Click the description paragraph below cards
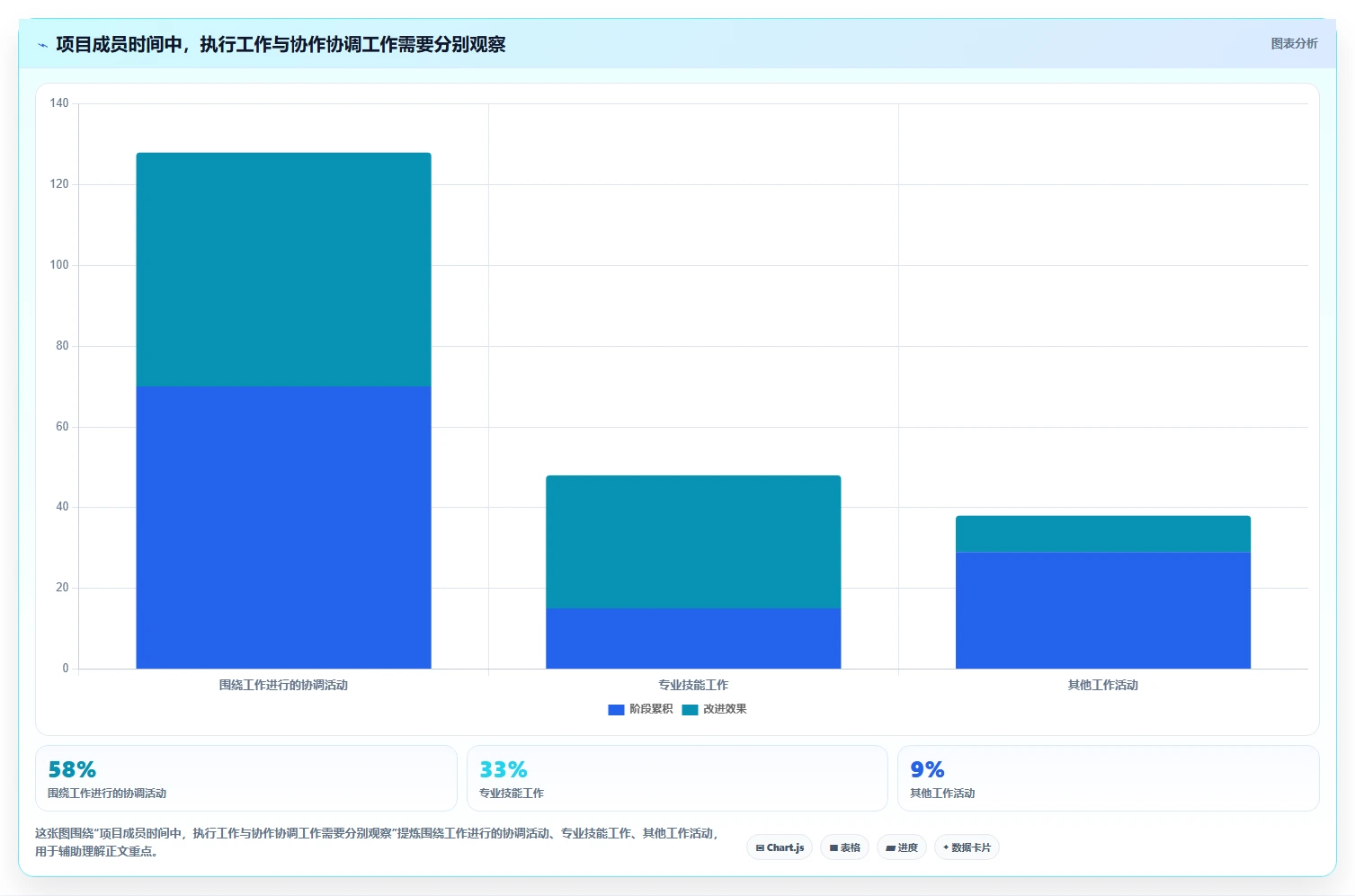This screenshot has height=896, width=1355. click(378, 842)
